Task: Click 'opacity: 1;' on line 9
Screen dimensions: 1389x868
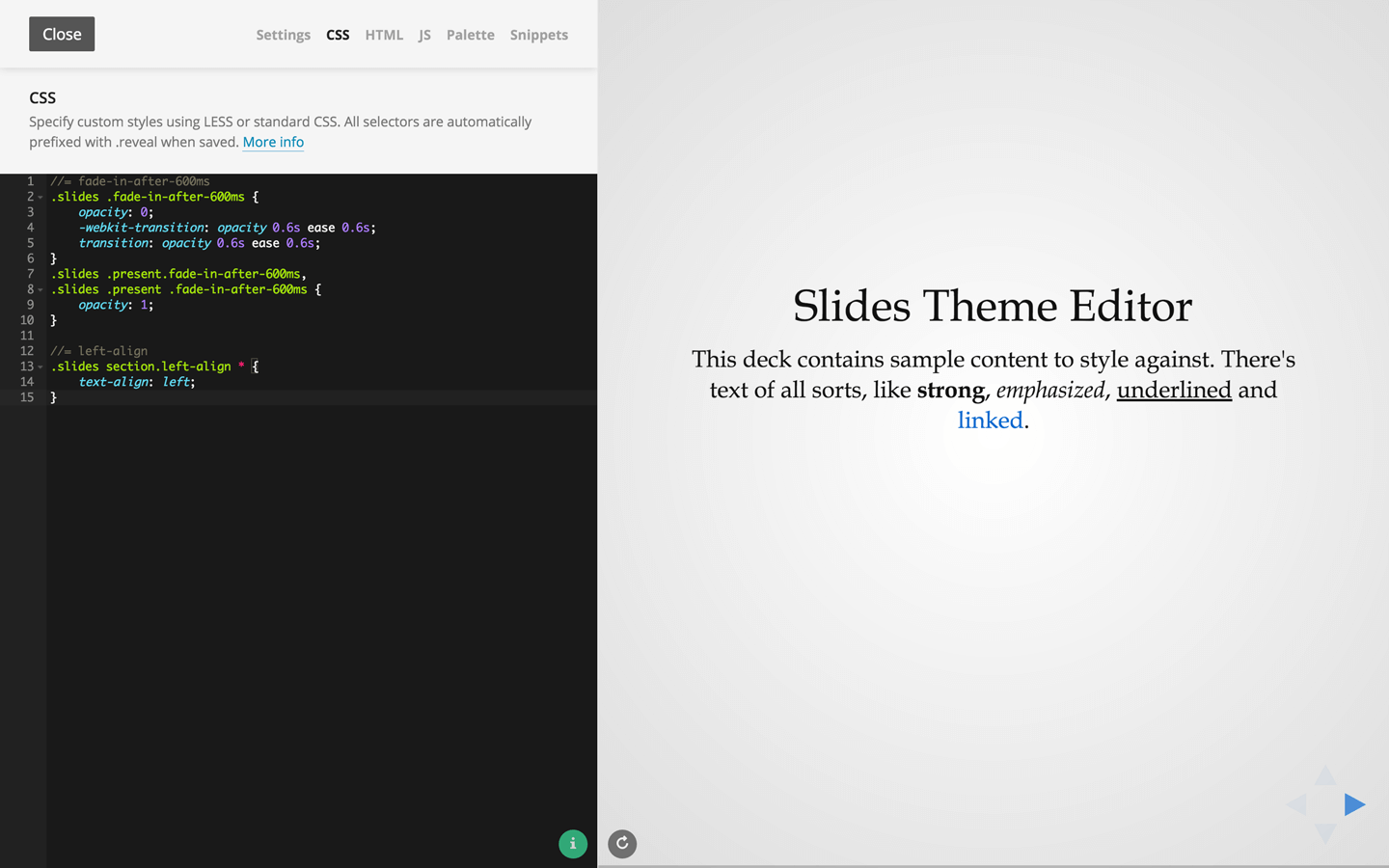Action: [x=116, y=305]
